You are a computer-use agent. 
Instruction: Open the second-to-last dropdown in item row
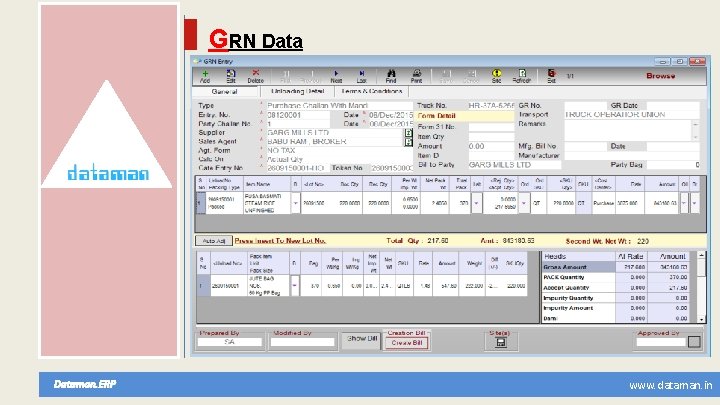point(684,203)
